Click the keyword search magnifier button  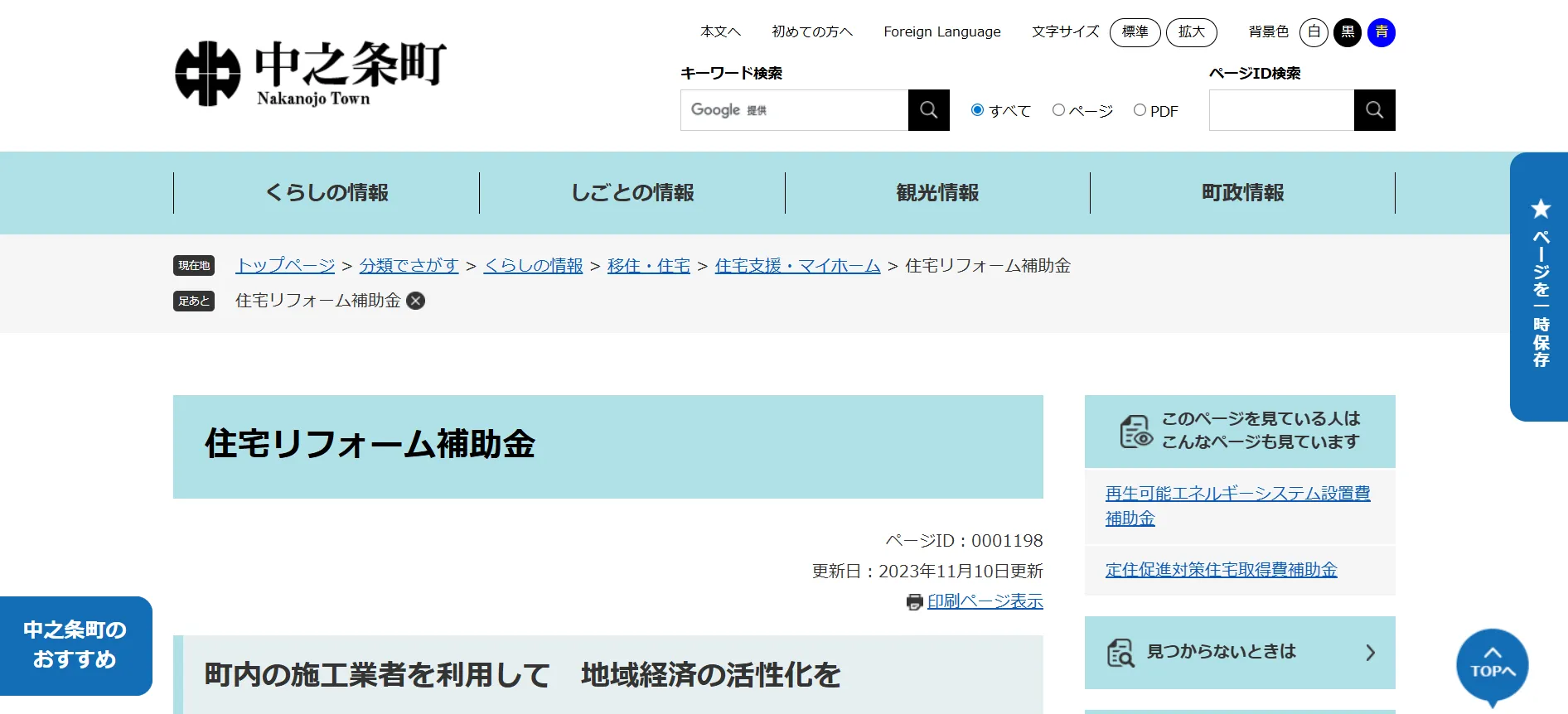coord(928,110)
